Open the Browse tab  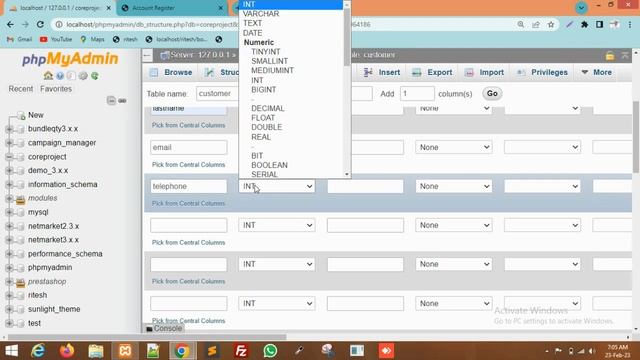[x=171, y=72]
